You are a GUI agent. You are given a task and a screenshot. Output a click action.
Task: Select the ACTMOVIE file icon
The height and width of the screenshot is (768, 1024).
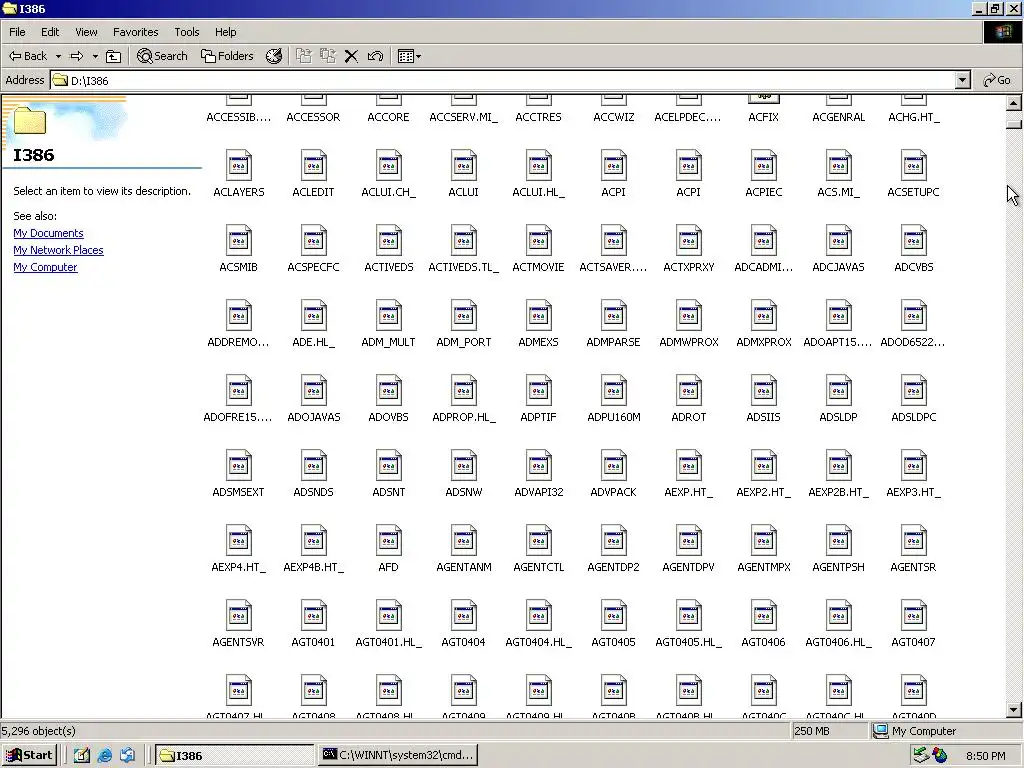click(x=538, y=241)
